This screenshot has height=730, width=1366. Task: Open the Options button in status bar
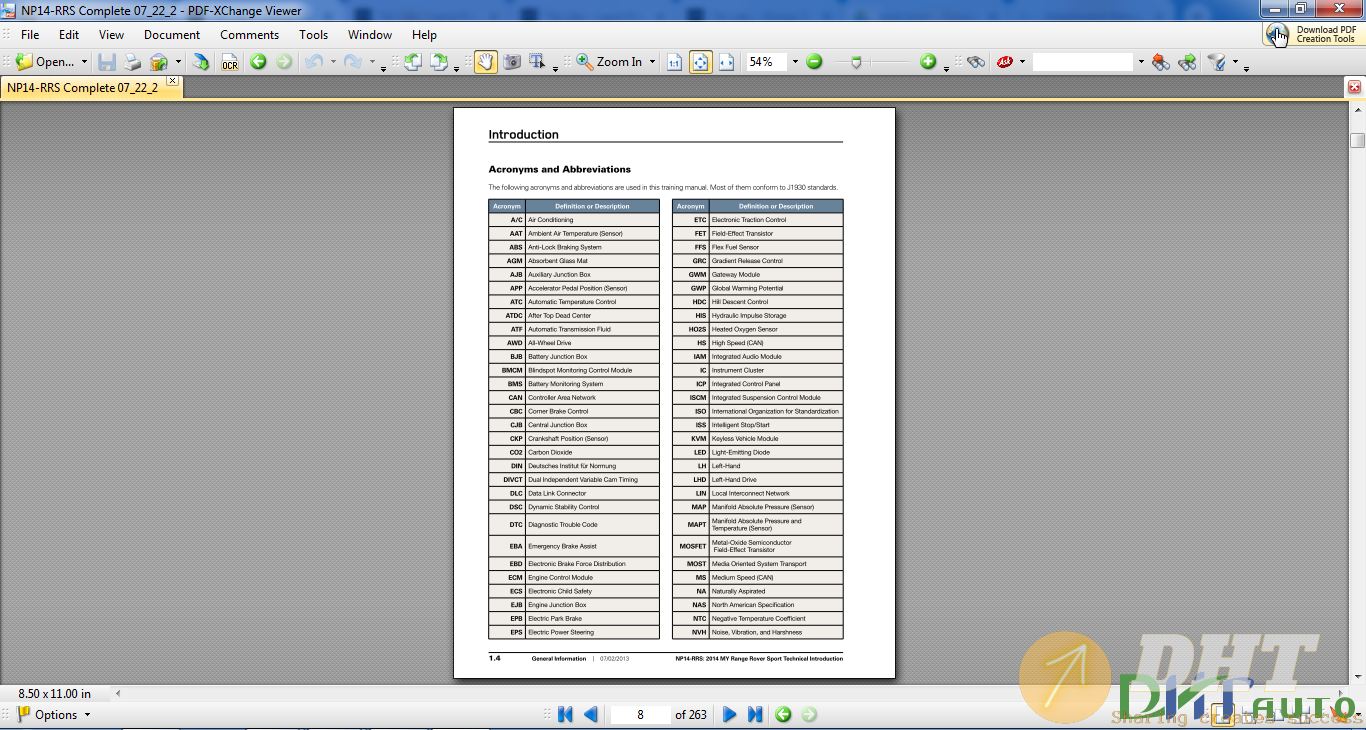[x=54, y=714]
